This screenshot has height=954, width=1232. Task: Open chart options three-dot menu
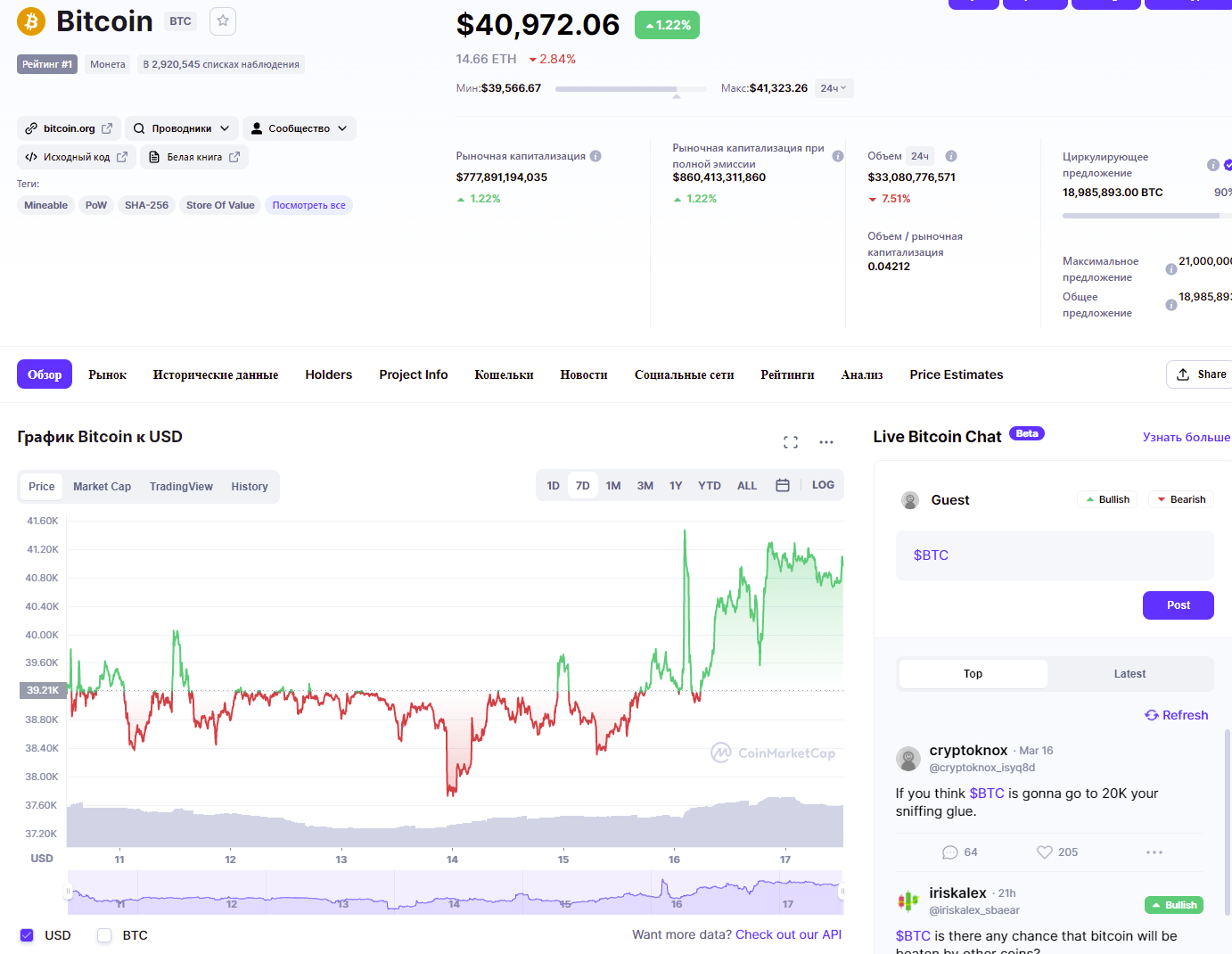click(826, 442)
